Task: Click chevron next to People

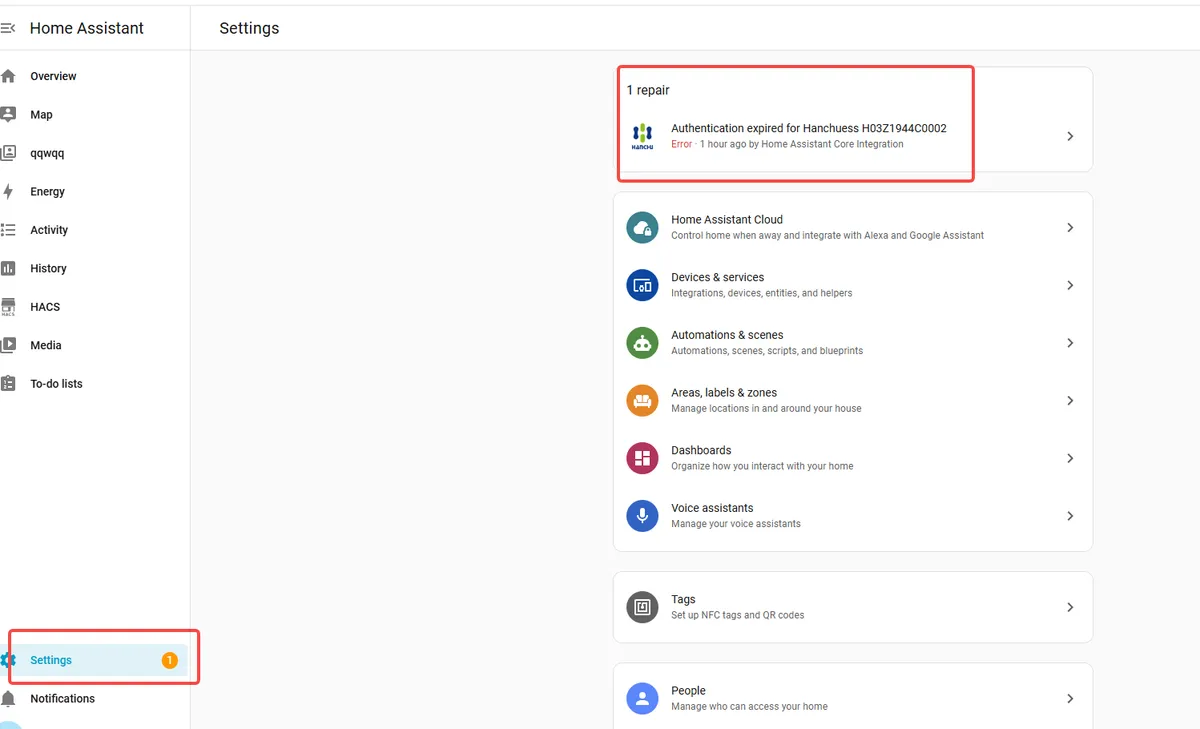Action: tap(1070, 698)
